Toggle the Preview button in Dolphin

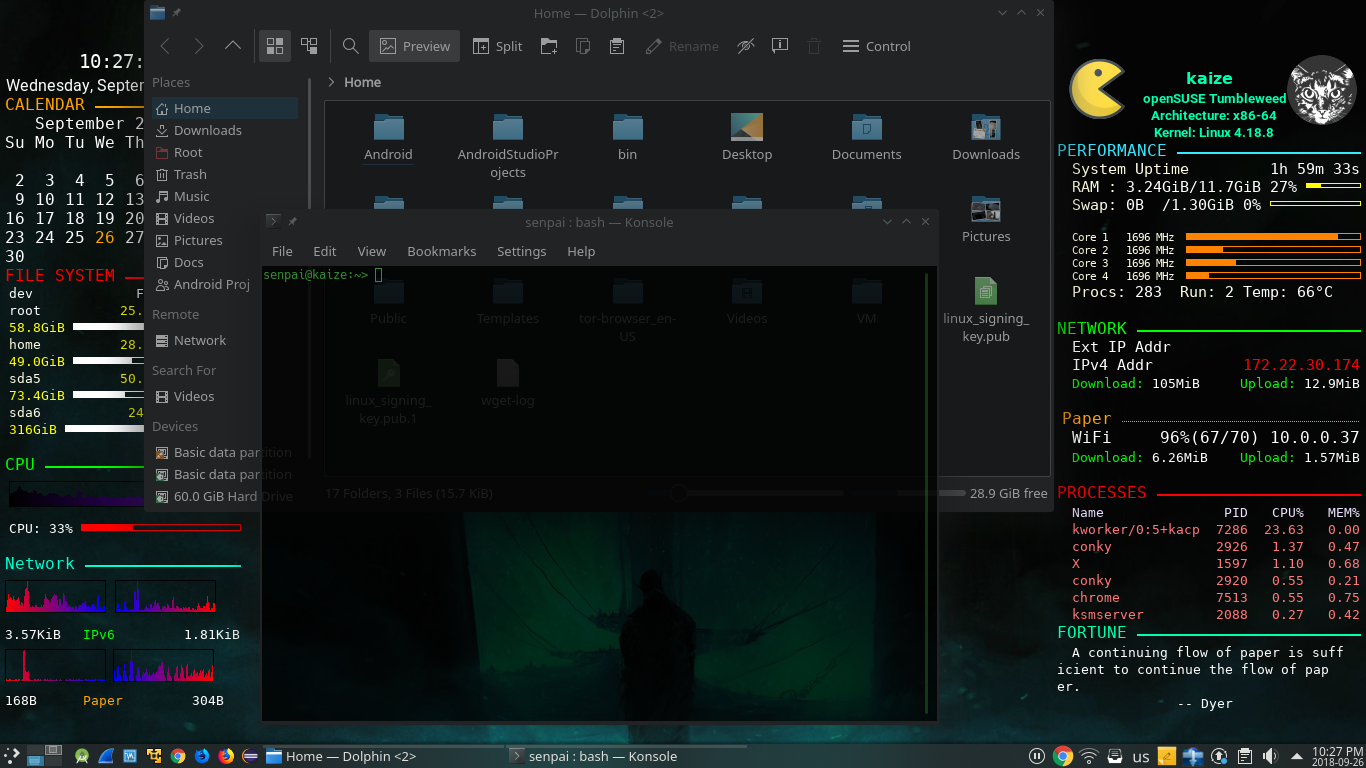[414, 46]
